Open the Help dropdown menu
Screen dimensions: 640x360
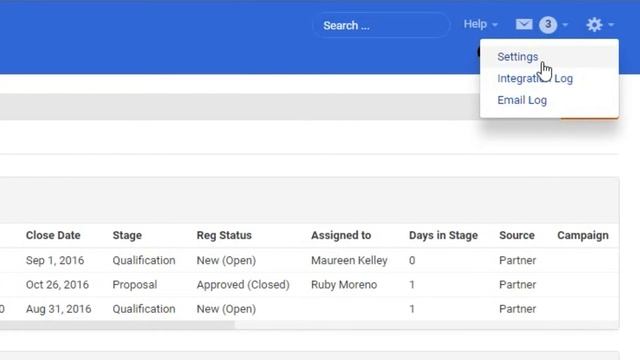[x=480, y=24]
